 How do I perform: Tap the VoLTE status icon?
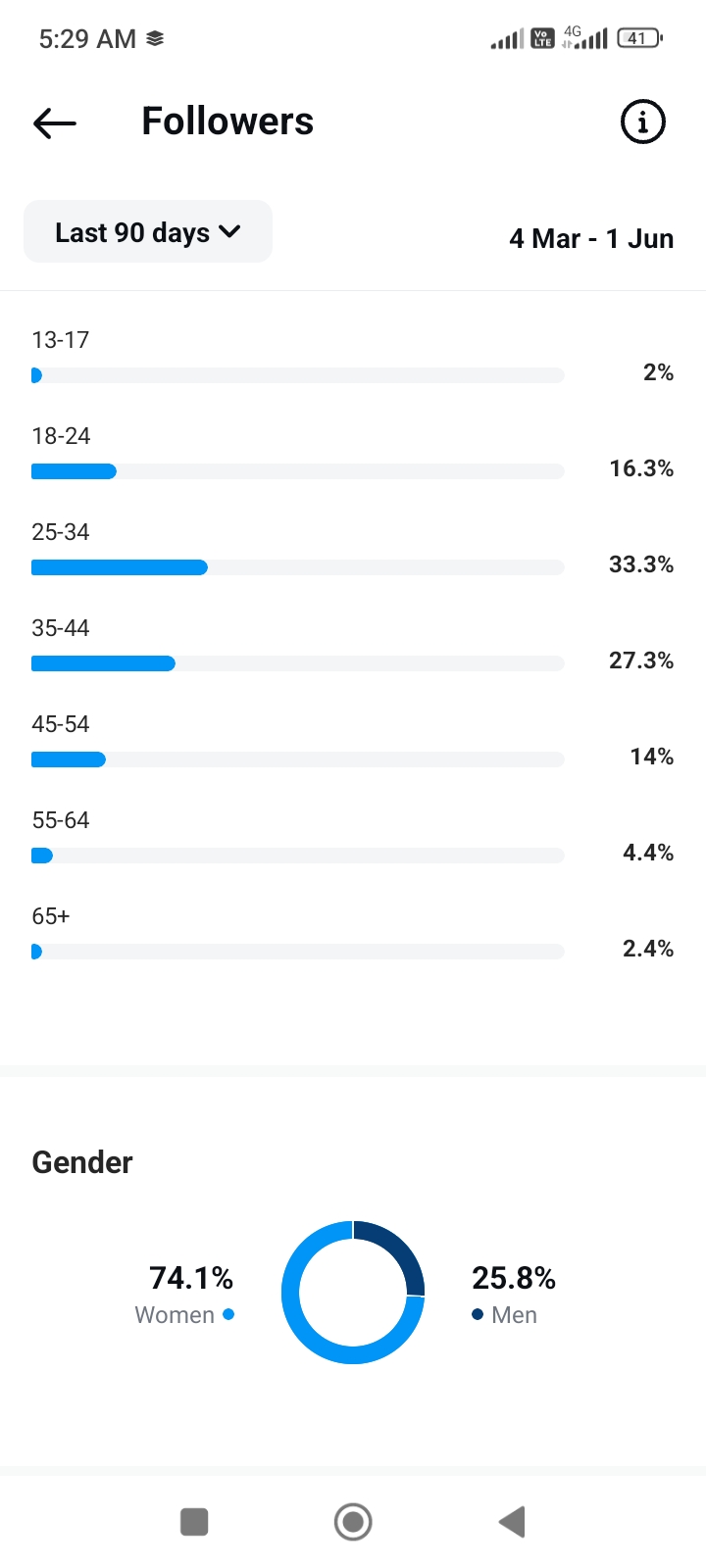[542, 38]
